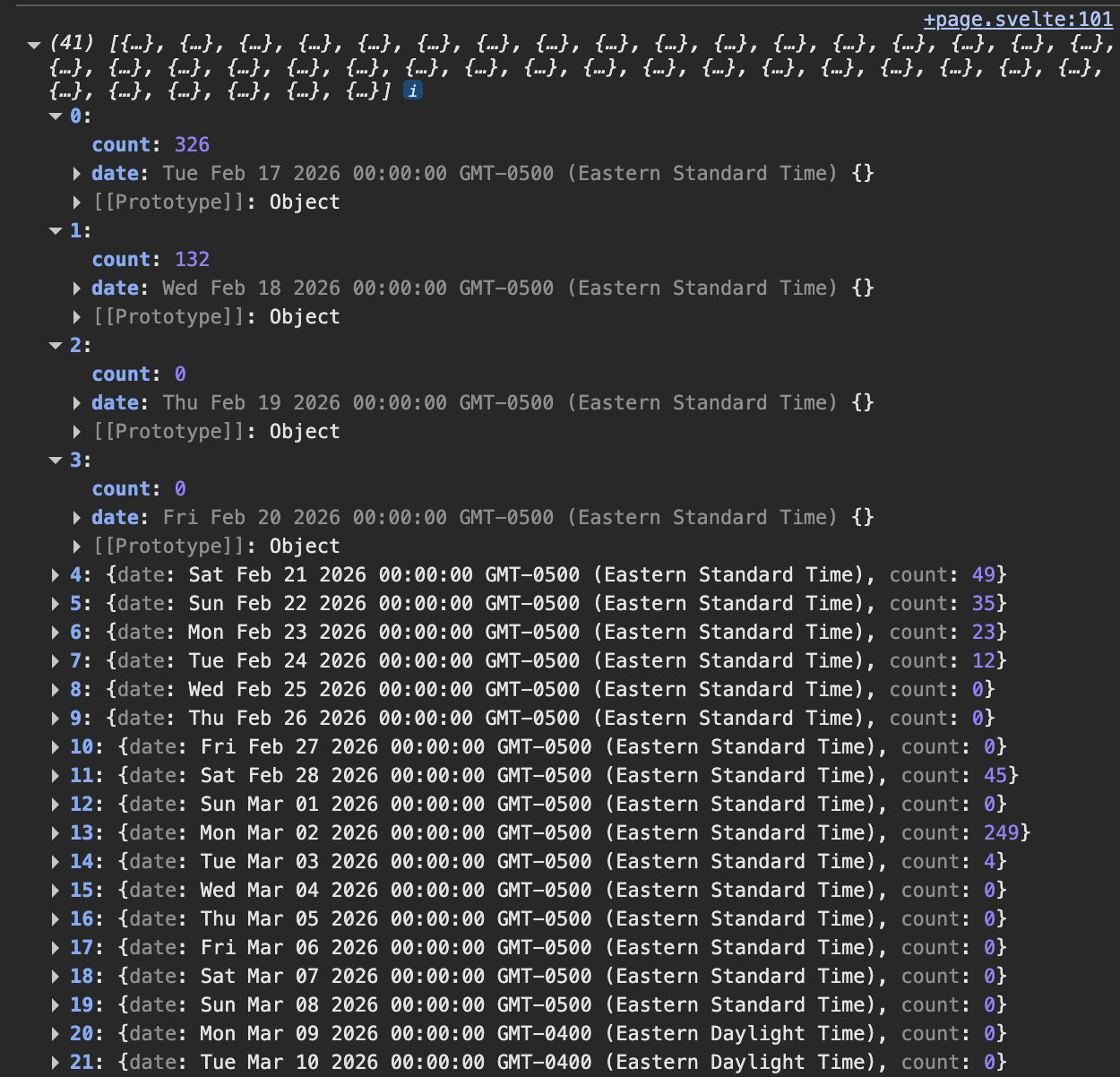The image size is (1120, 1077).
Task: Collapse array entry 2
Action: click(x=56, y=346)
